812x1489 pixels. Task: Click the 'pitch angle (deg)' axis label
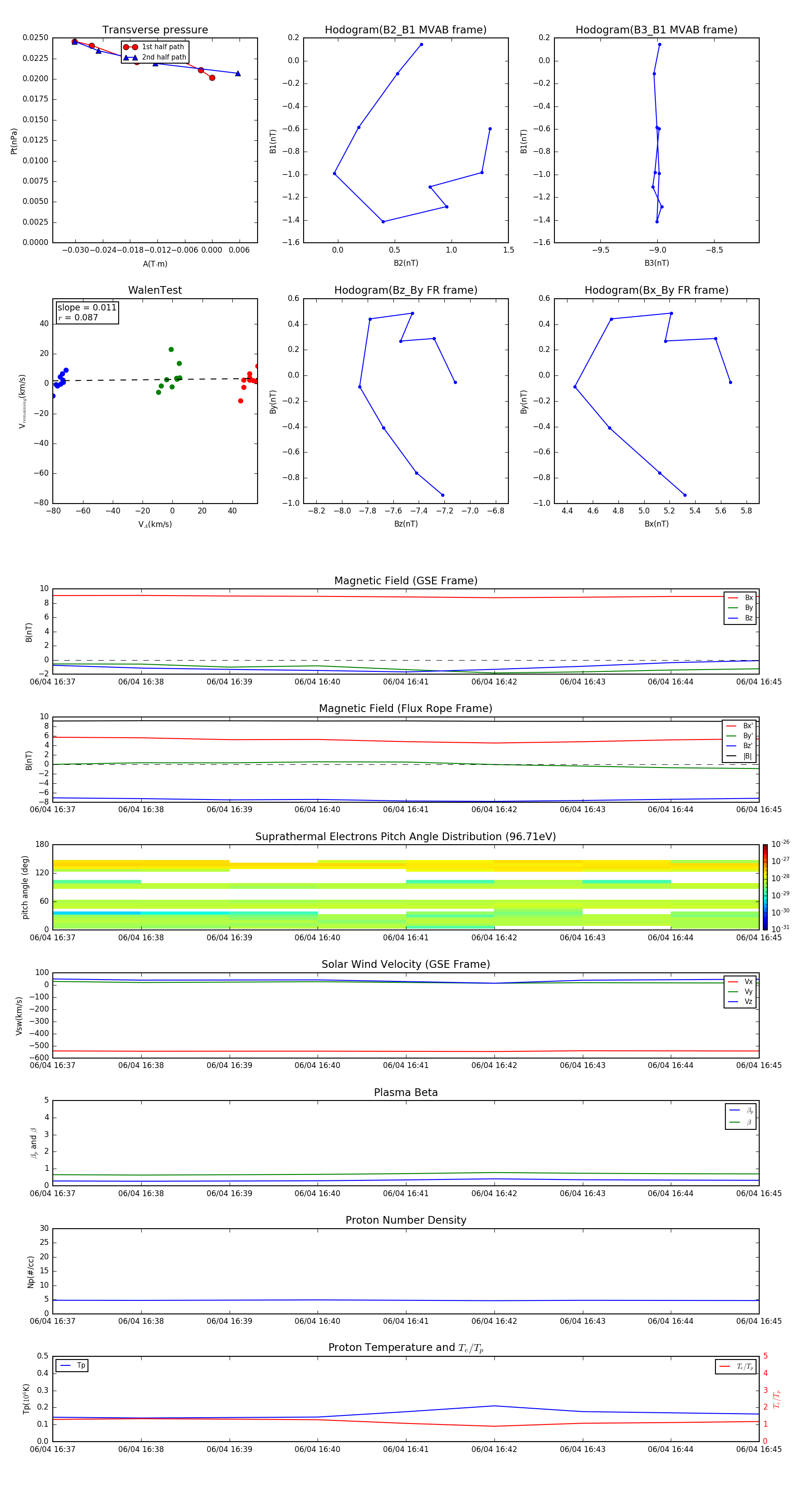(25, 887)
